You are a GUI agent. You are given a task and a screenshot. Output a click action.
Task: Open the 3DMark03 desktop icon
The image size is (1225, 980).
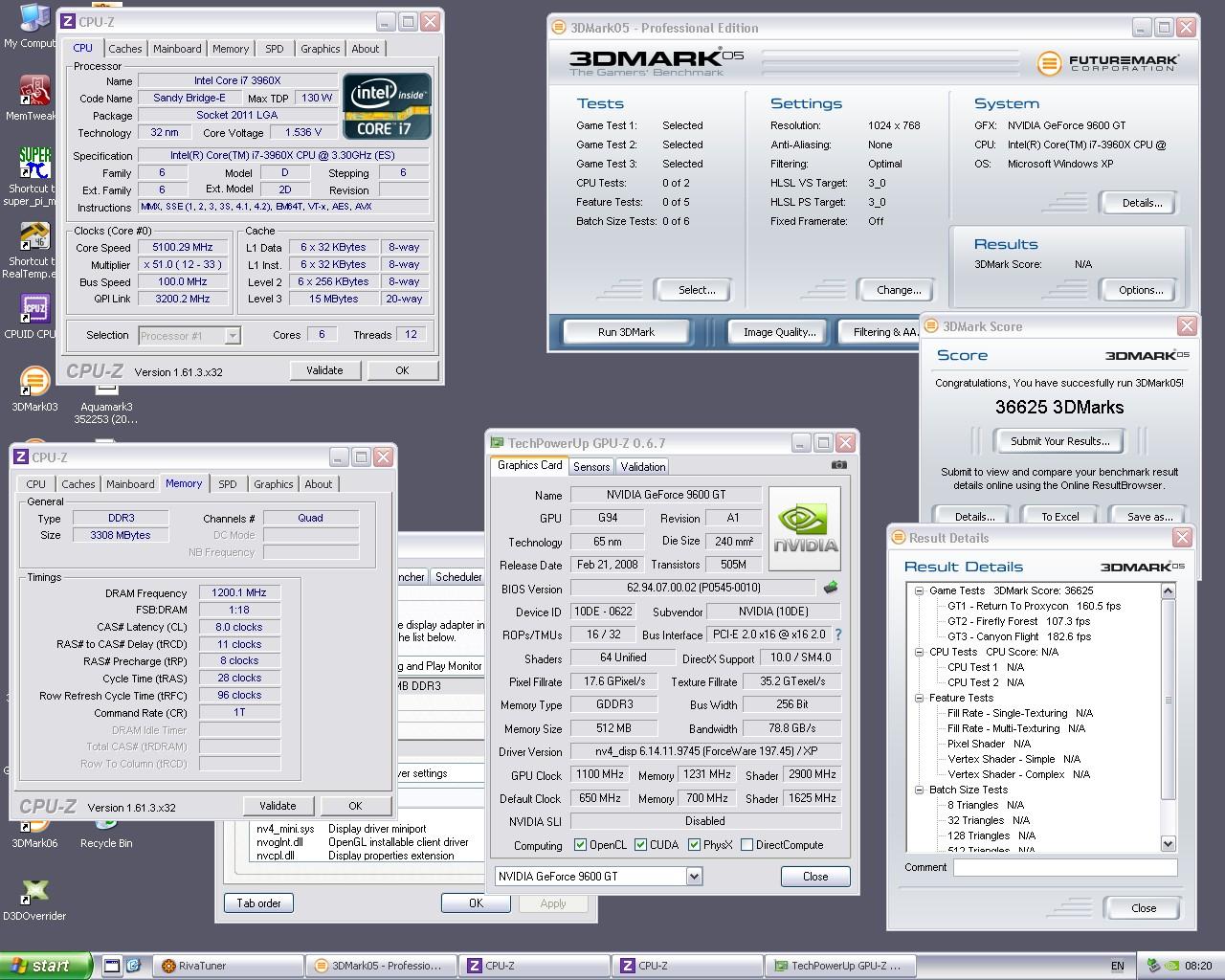click(34, 383)
